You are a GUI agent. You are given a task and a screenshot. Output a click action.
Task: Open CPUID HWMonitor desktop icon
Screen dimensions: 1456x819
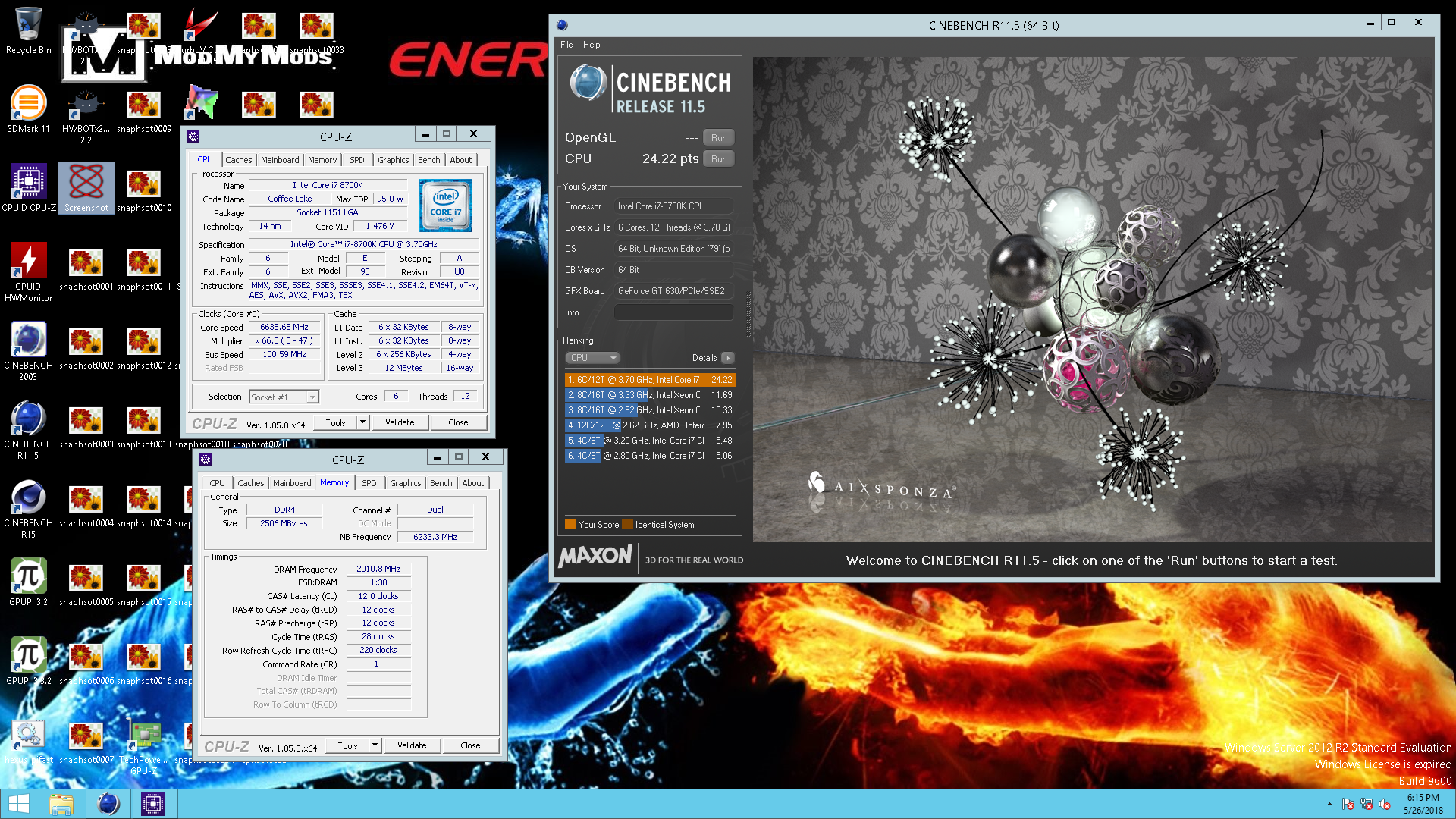coord(28,272)
